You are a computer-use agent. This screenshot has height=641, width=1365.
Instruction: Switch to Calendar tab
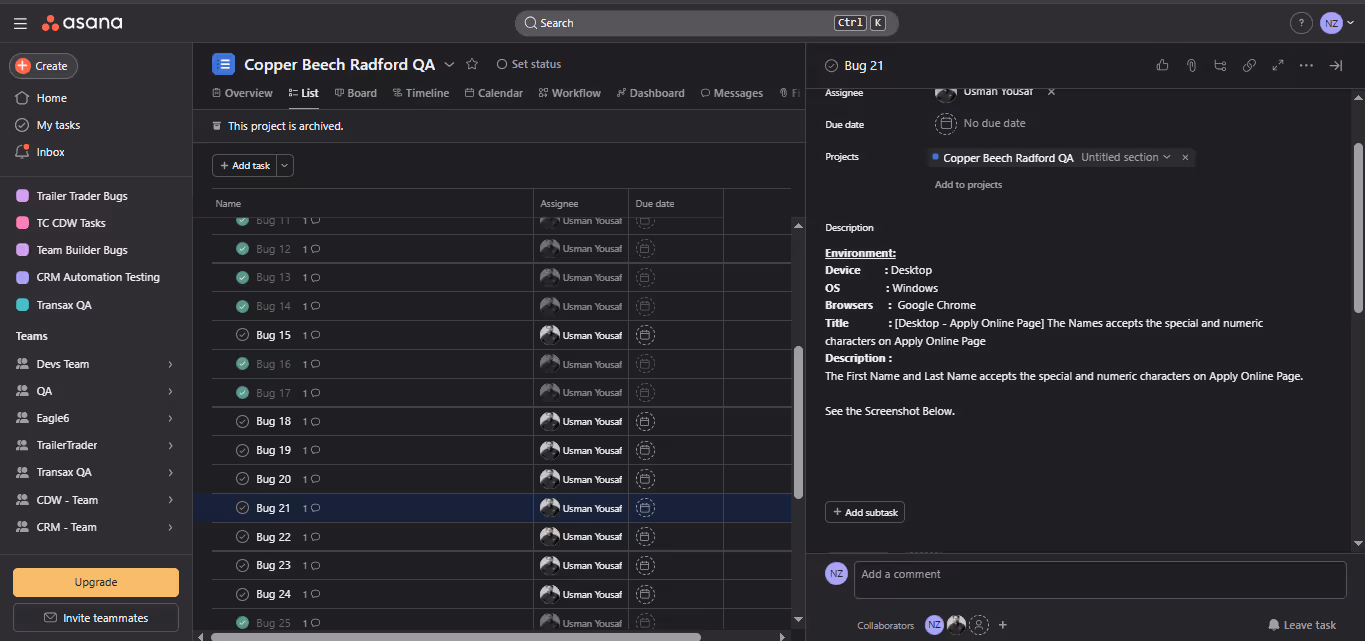pos(494,93)
